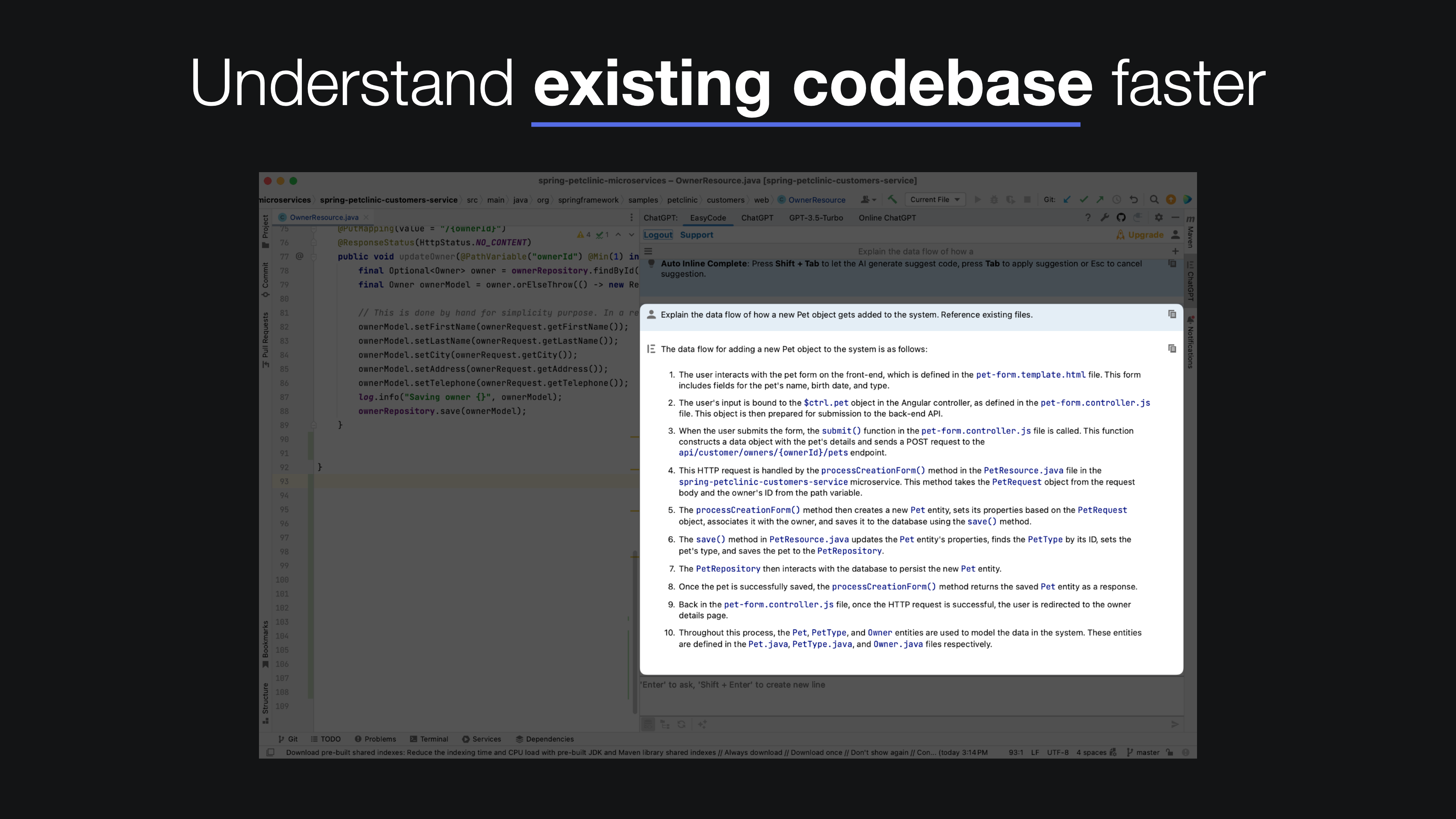Image resolution: width=1456 pixels, height=819 pixels.
Task: Expand the code-with-me user dropdown
Action: (x=868, y=199)
